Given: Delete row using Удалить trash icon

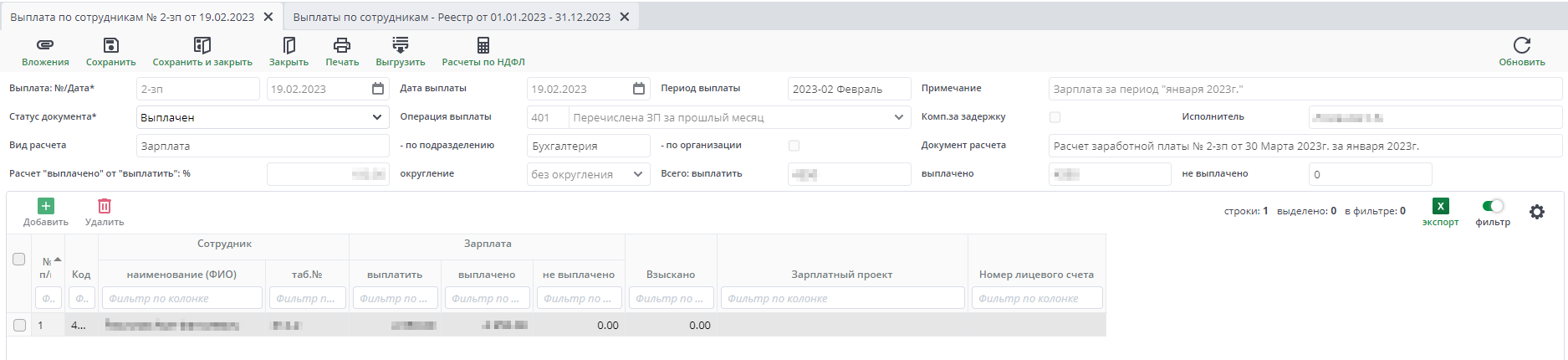Looking at the screenshot, I should coord(105,206).
